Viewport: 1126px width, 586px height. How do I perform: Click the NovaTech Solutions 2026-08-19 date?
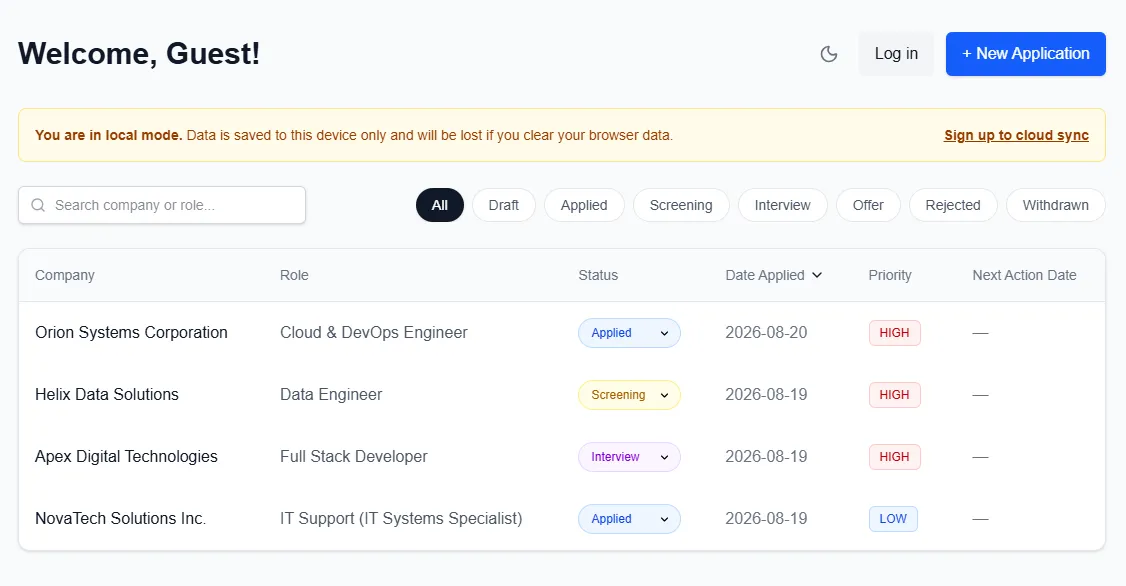pyautogui.click(x=766, y=518)
